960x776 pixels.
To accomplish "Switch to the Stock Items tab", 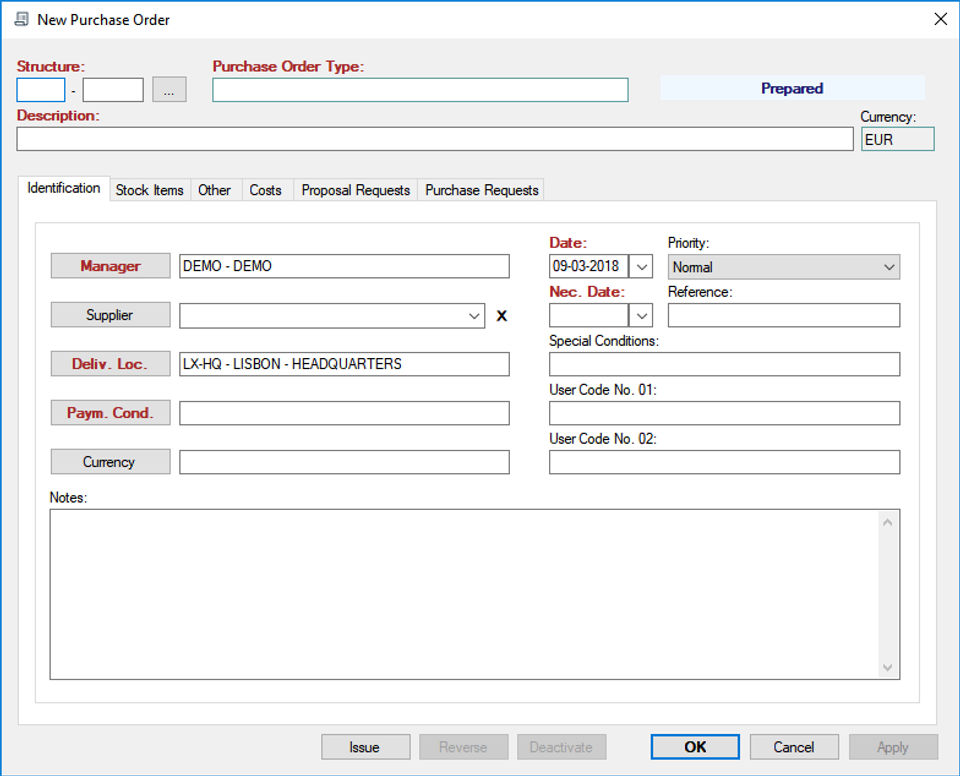I will (149, 190).
